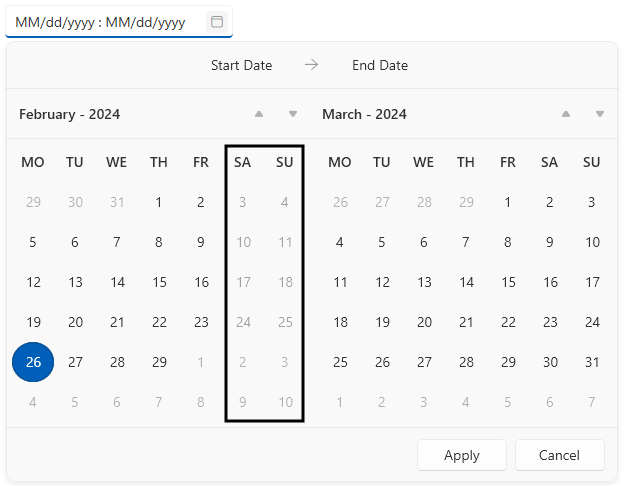Open February - 2024 month header
626x488 pixels.
pos(69,115)
